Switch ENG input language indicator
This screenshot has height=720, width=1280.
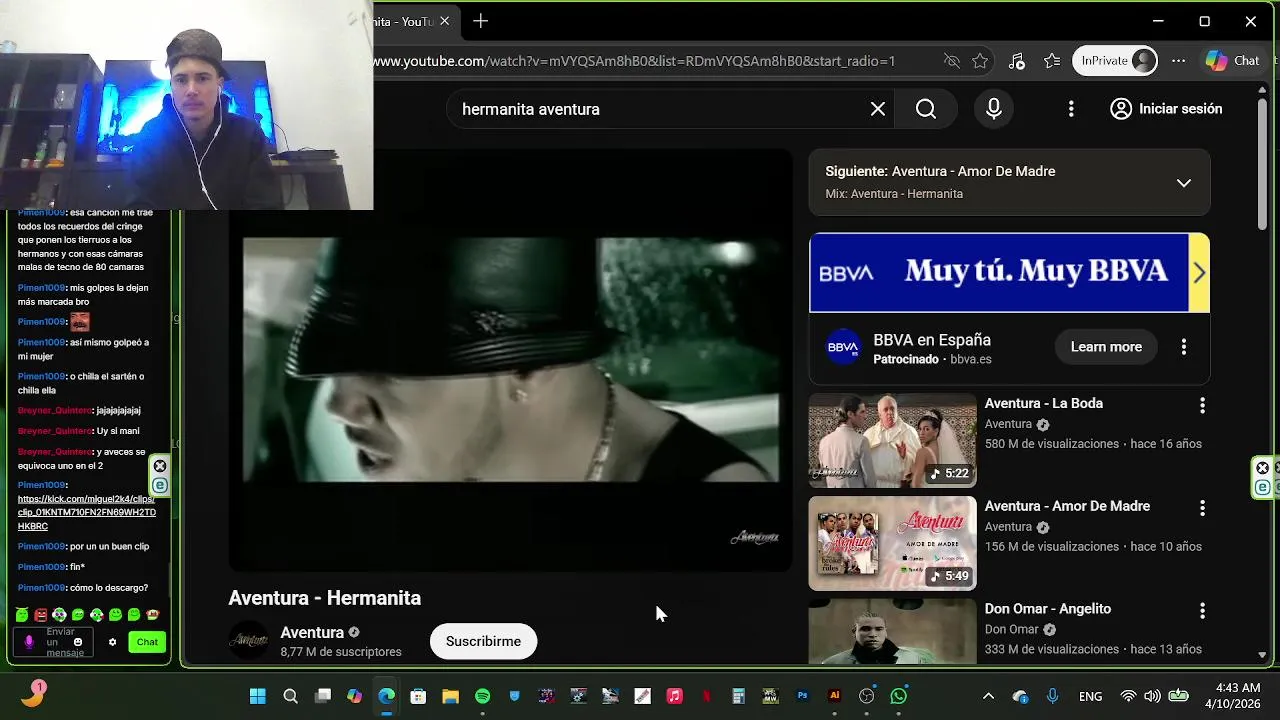click(x=1091, y=696)
